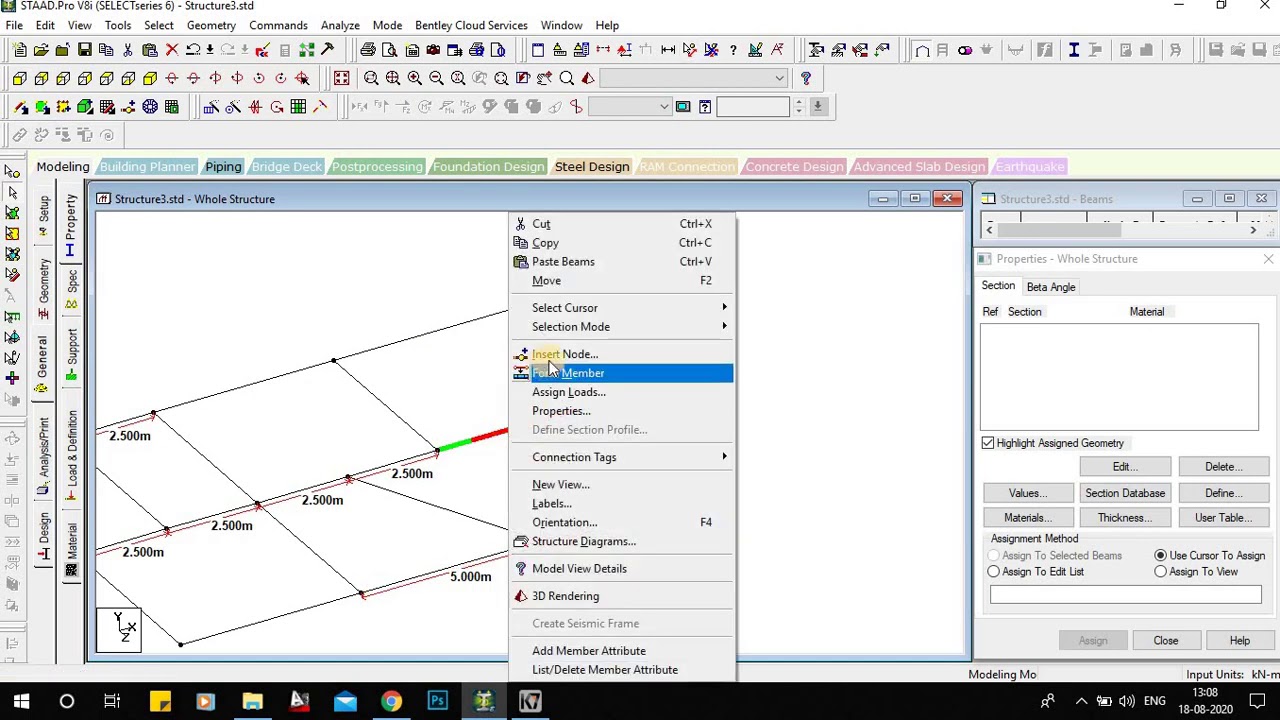Open File Explorer from the taskbar
This screenshot has width=1280, height=720.
click(253, 701)
